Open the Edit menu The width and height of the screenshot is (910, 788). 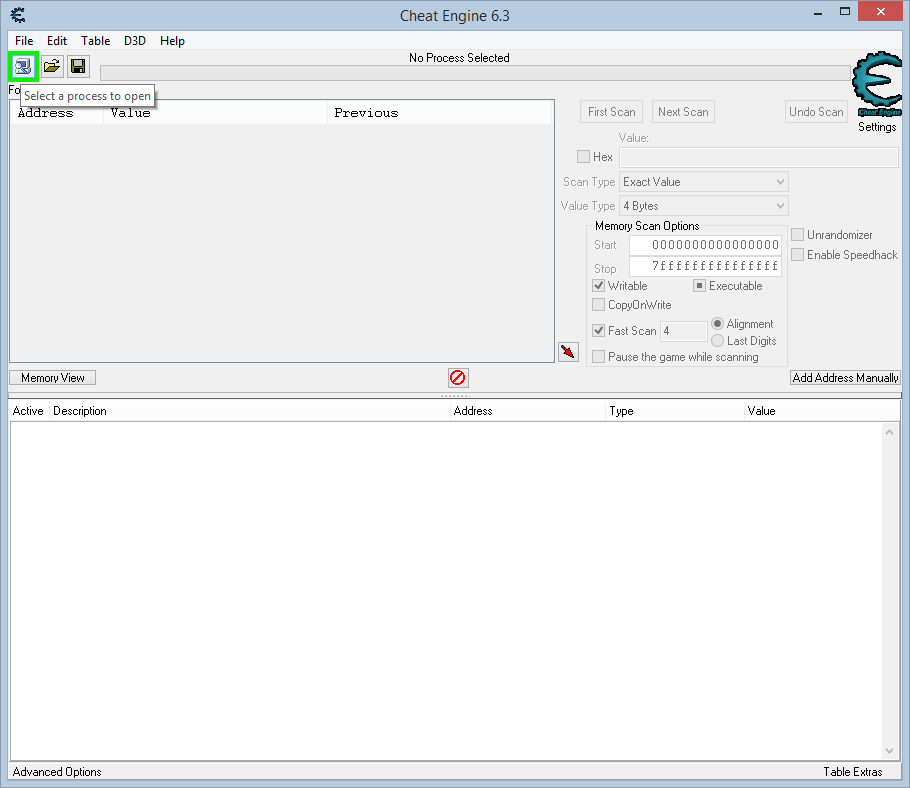(57, 41)
